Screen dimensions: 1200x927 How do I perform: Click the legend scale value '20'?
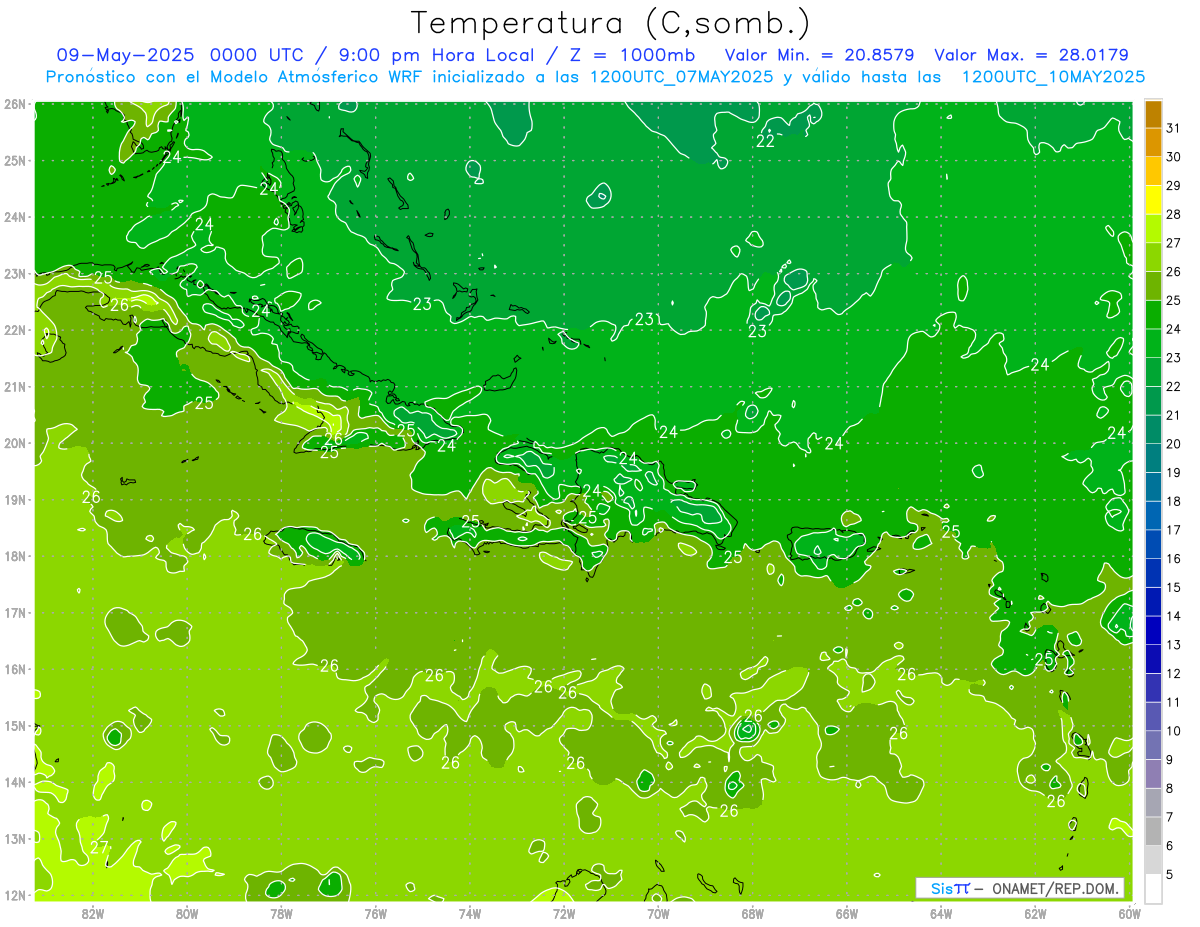(x=1173, y=444)
